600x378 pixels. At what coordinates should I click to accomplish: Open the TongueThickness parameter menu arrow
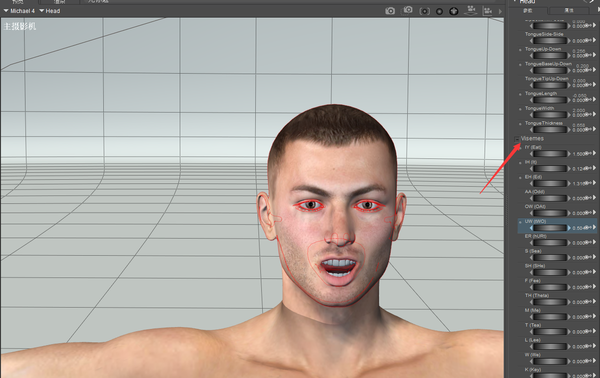[594, 129]
